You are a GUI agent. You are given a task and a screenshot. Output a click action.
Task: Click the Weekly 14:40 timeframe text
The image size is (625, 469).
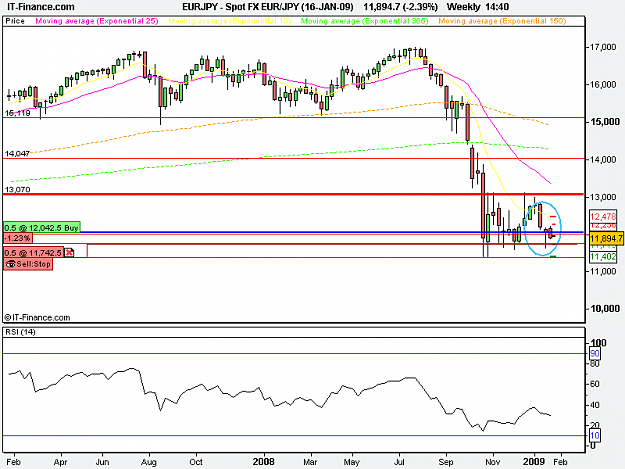478,7
